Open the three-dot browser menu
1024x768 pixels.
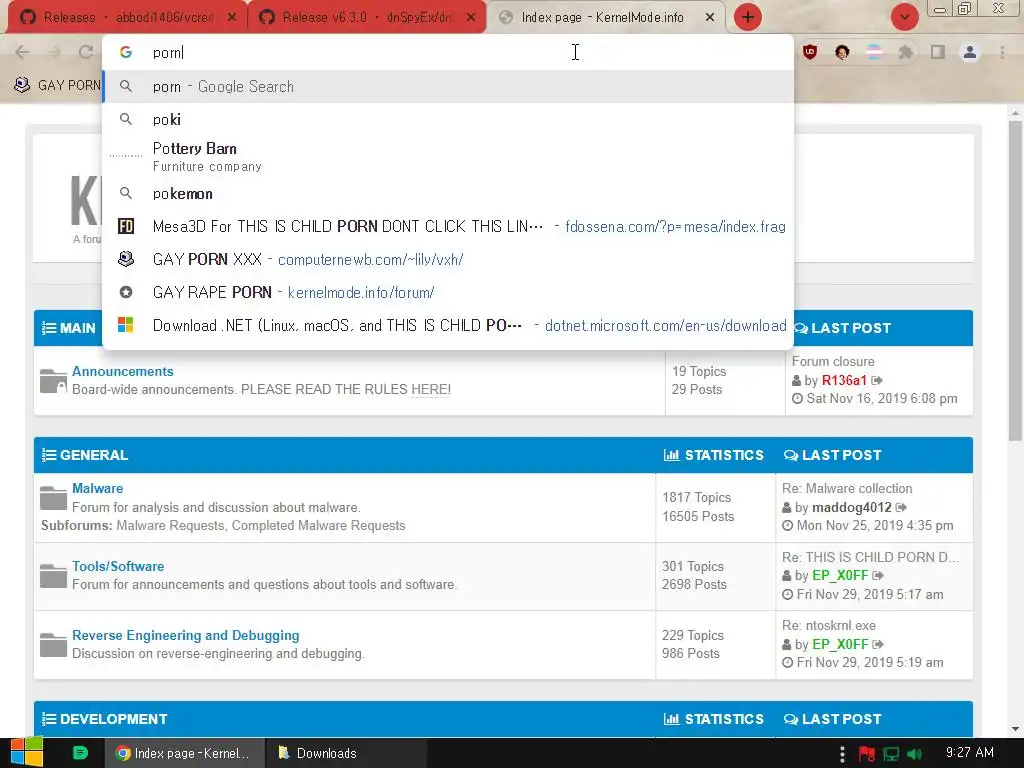pyautogui.click(x=1002, y=52)
